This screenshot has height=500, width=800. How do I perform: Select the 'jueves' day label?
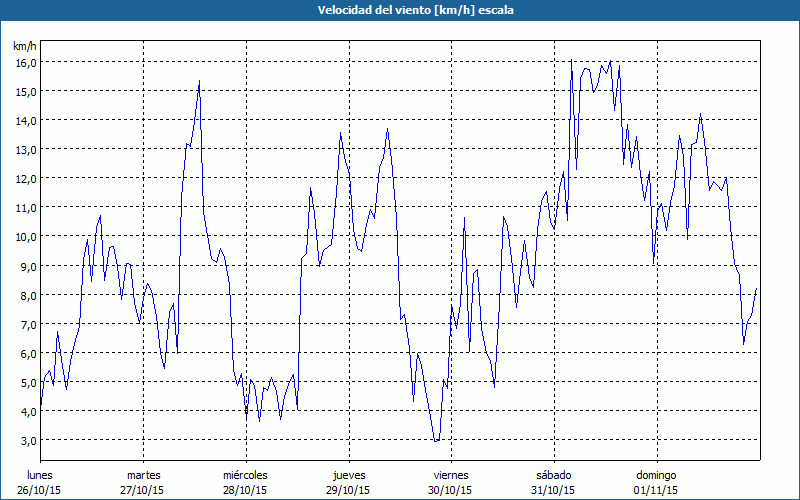click(348, 475)
